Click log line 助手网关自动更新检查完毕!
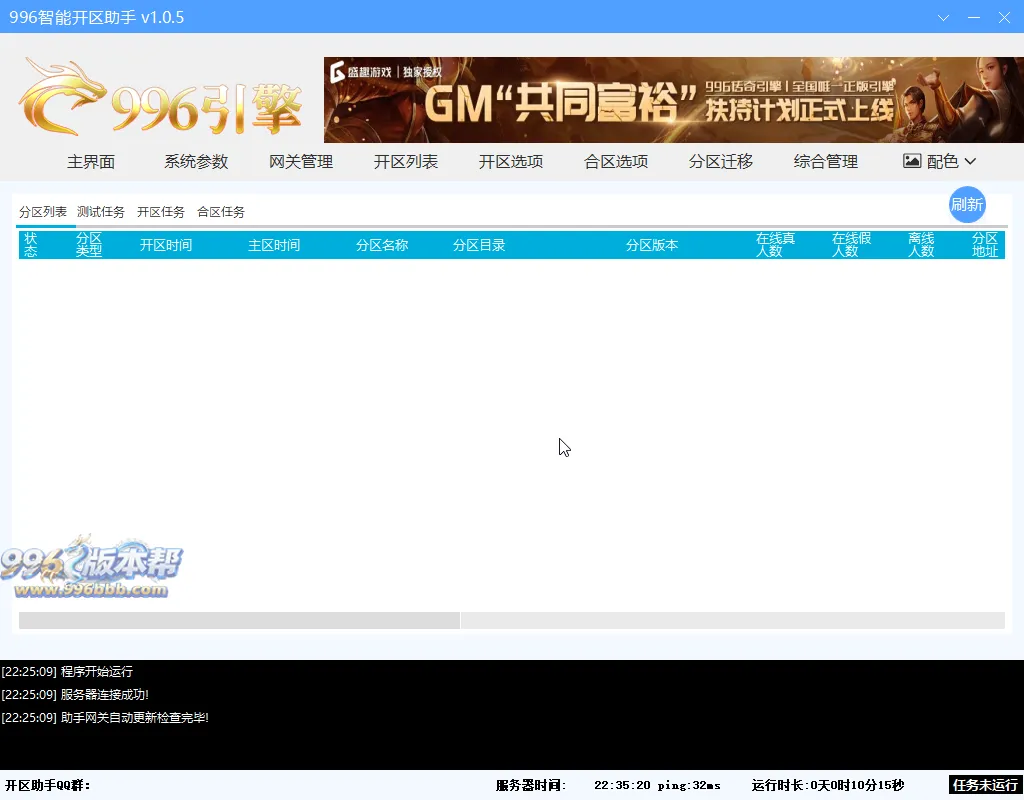Screen dimensions: 1024x800 click(105, 718)
